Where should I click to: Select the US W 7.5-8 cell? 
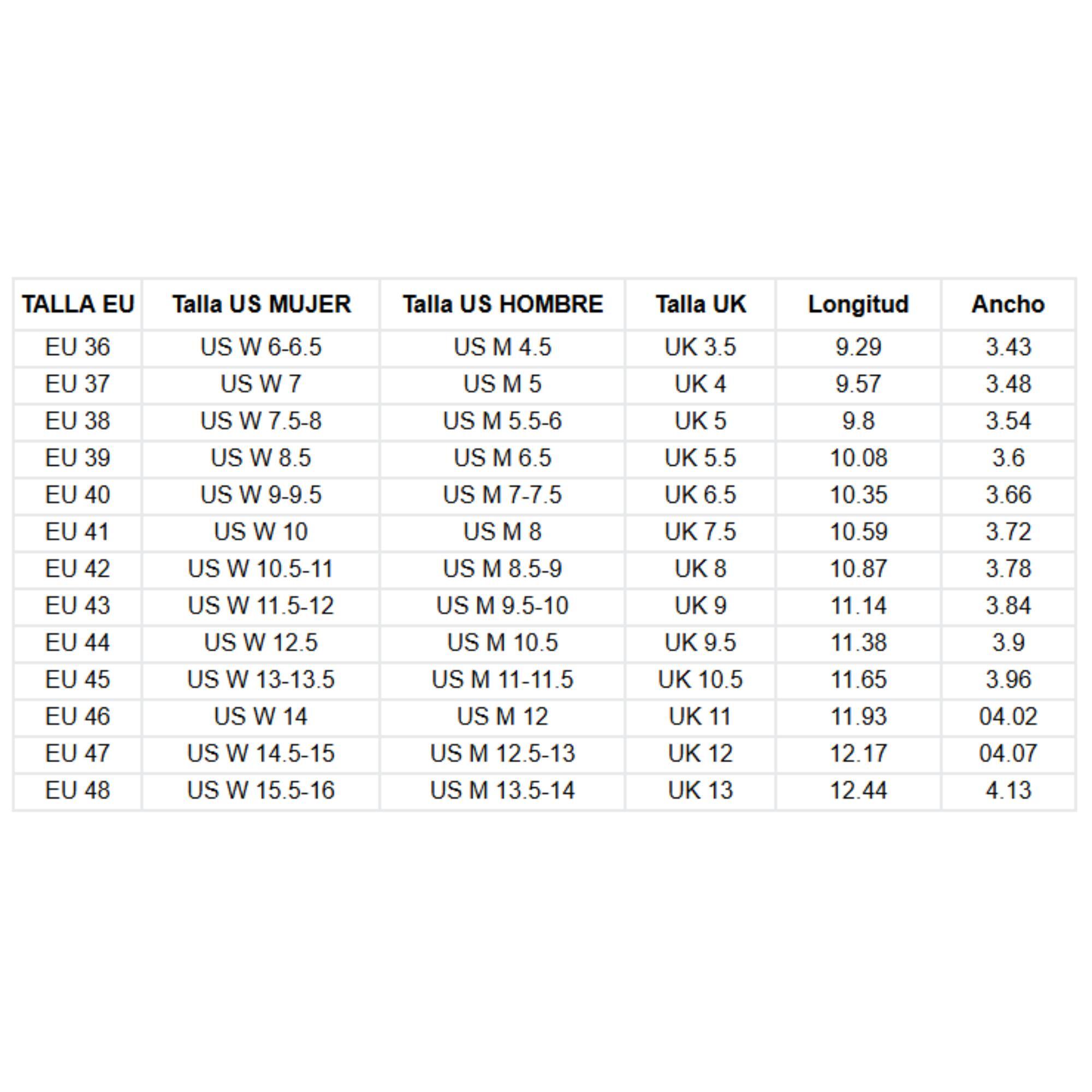(x=260, y=421)
